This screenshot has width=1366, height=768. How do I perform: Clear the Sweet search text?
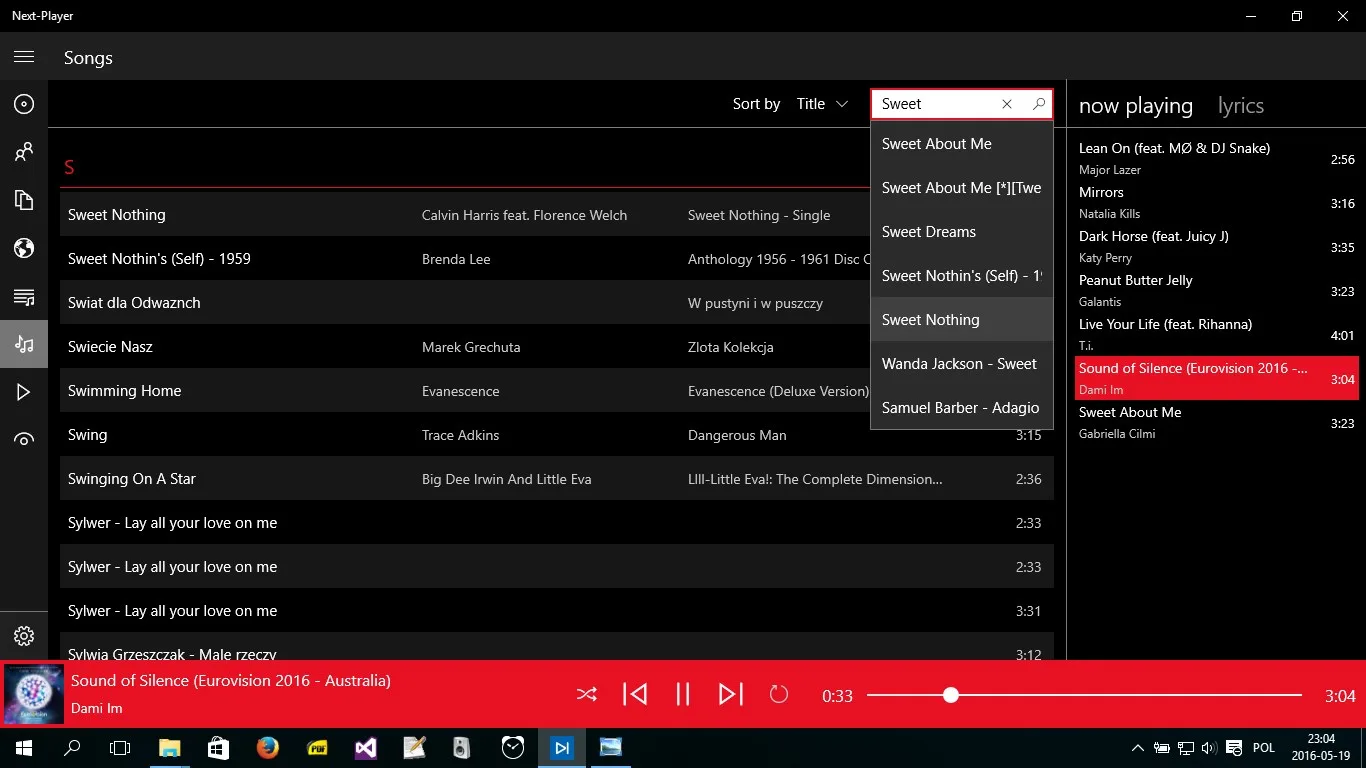[1007, 104]
